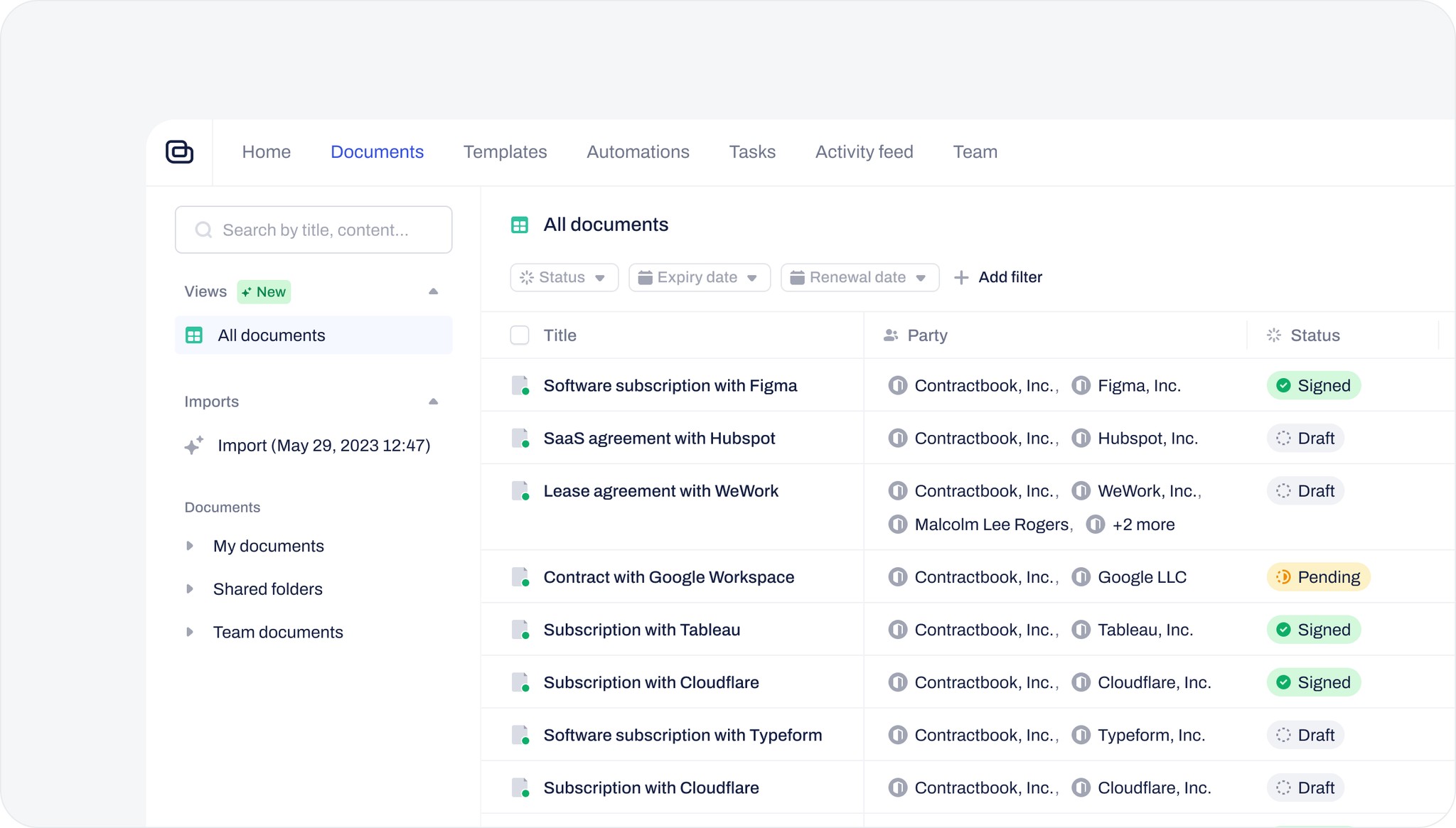Click the Figma, Inc. party icon
Screen dimensions: 1456x828
tap(1081, 385)
